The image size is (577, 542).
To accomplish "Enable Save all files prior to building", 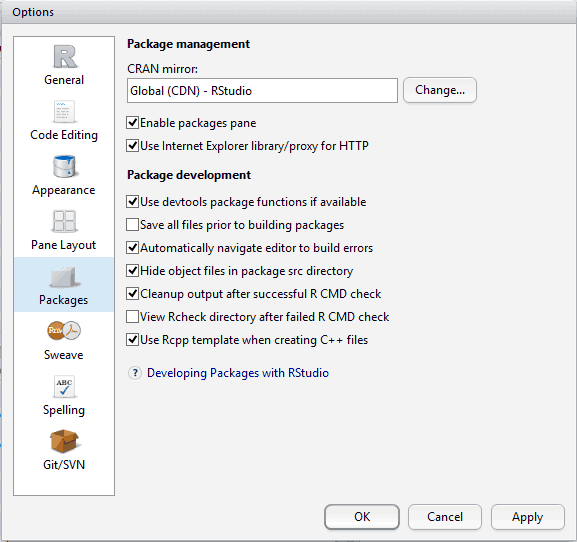I will (x=132, y=225).
